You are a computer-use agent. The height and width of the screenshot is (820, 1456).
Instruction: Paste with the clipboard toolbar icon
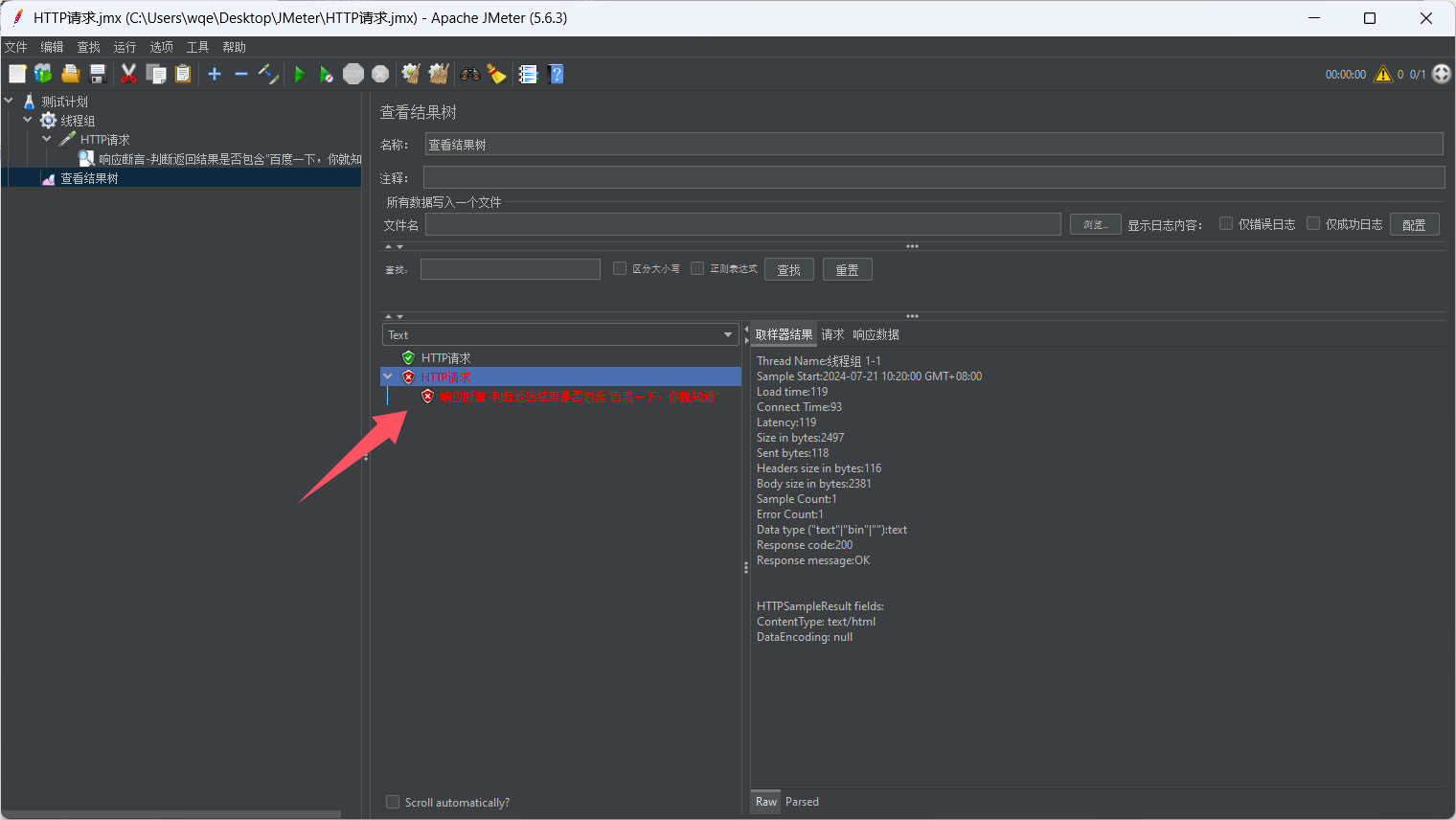(183, 74)
